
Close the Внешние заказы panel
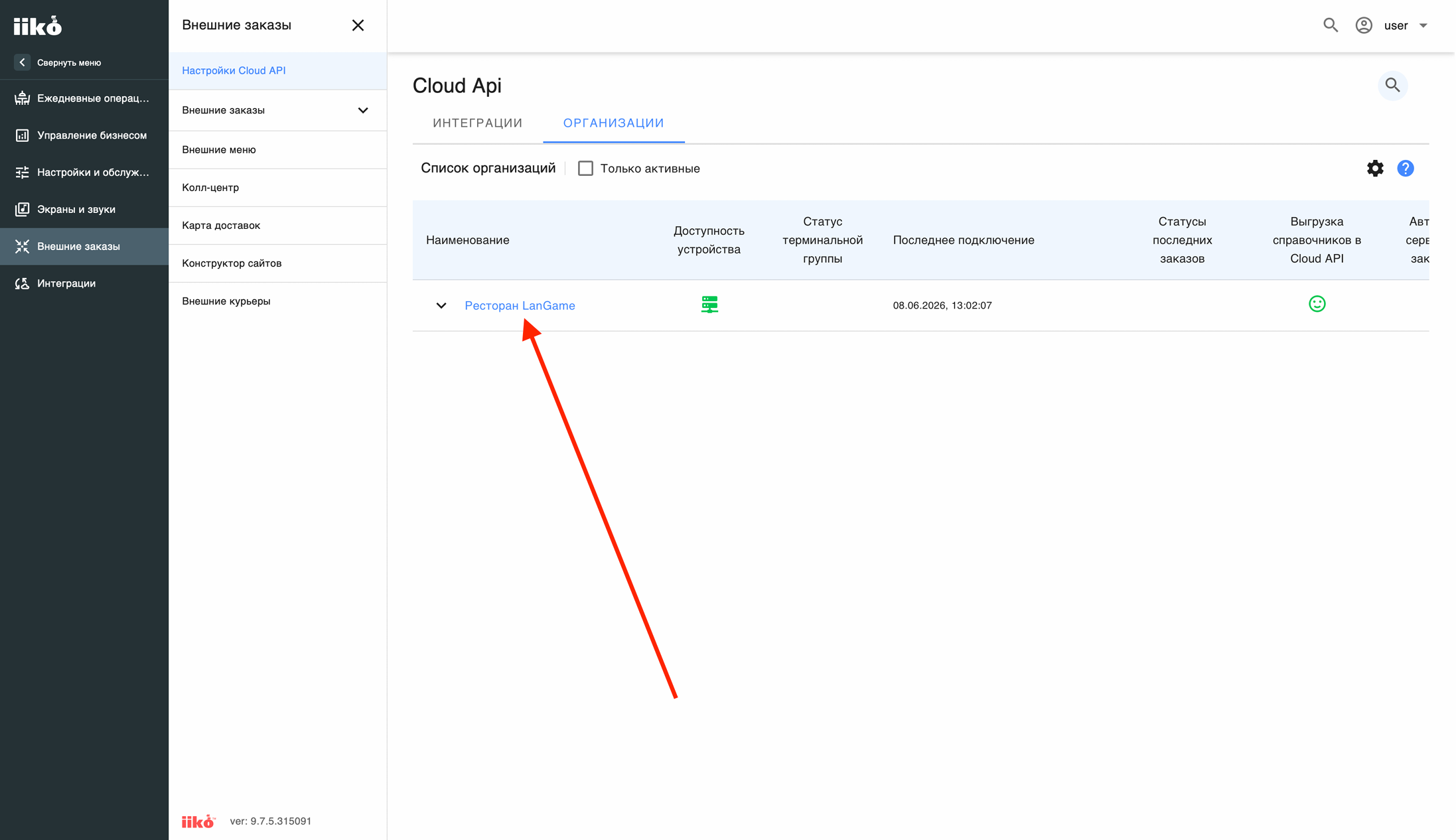[358, 25]
